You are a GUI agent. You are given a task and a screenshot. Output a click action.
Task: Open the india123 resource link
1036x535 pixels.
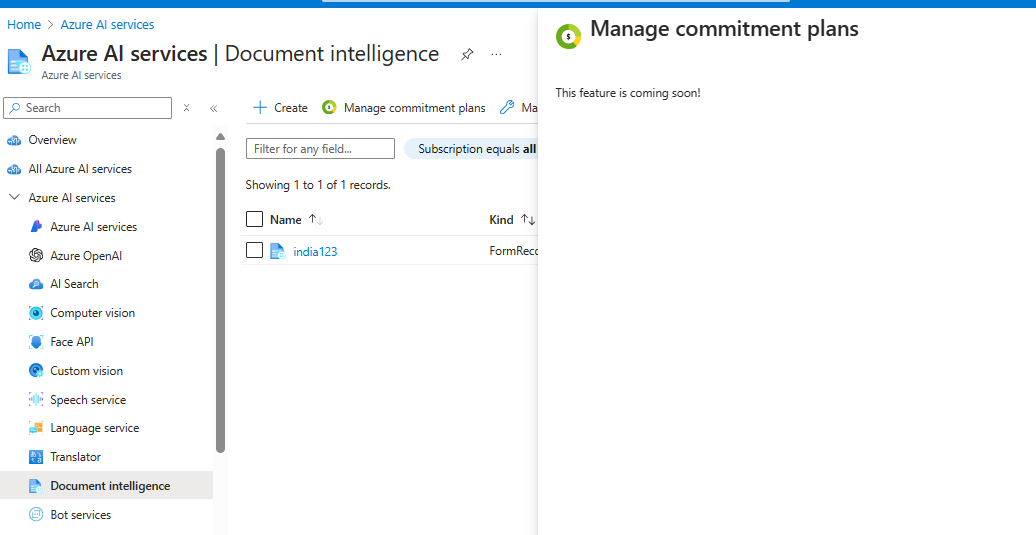click(x=315, y=252)
